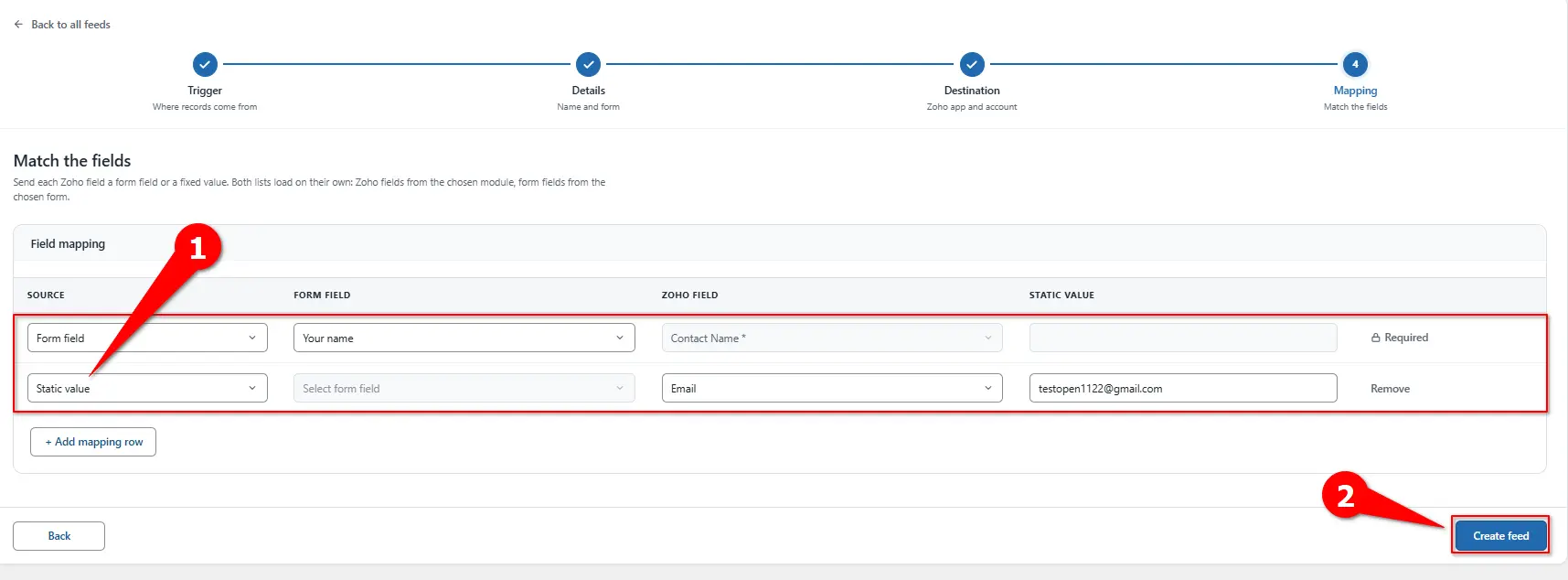Open the Form field source dropdown
1568x580 pixels.
click(x=147, y=338)
